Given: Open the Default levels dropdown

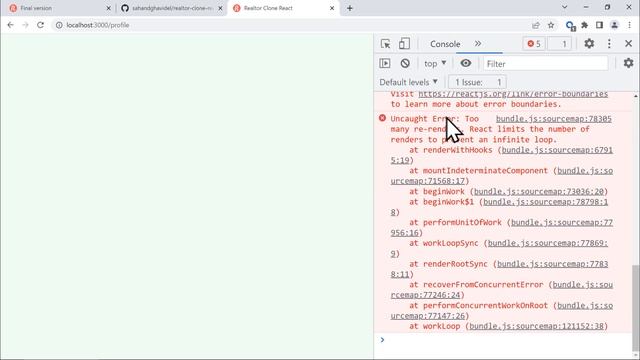Looking at the screenshot, I should (409, 82).
